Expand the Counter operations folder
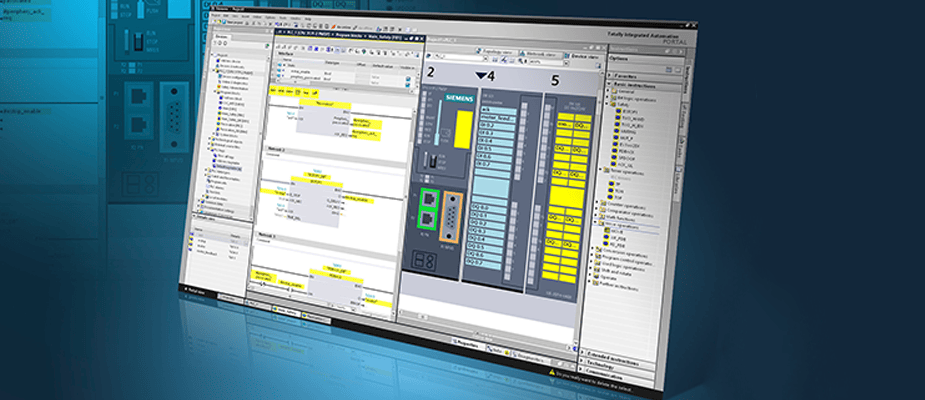The height and width of the screenshot is (400, 925). point(597,201)
